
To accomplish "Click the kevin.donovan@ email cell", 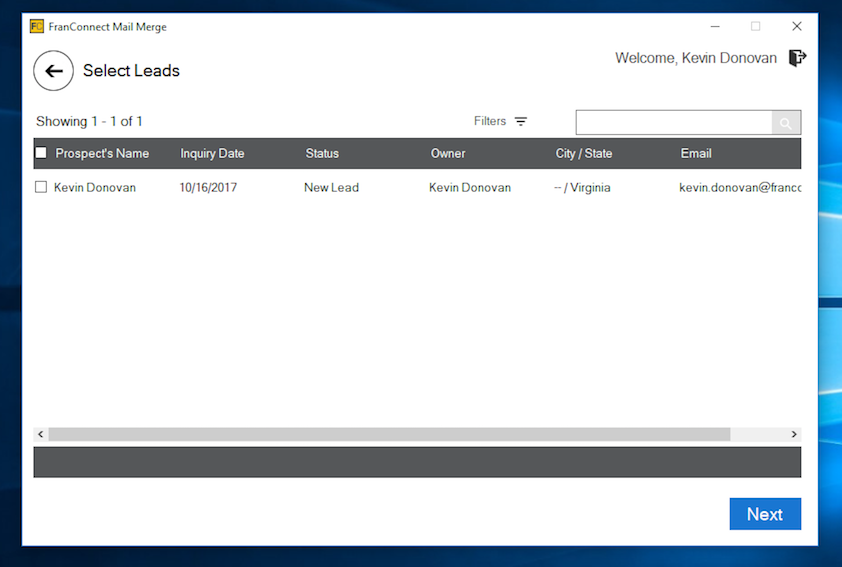I will coord(740,187).
